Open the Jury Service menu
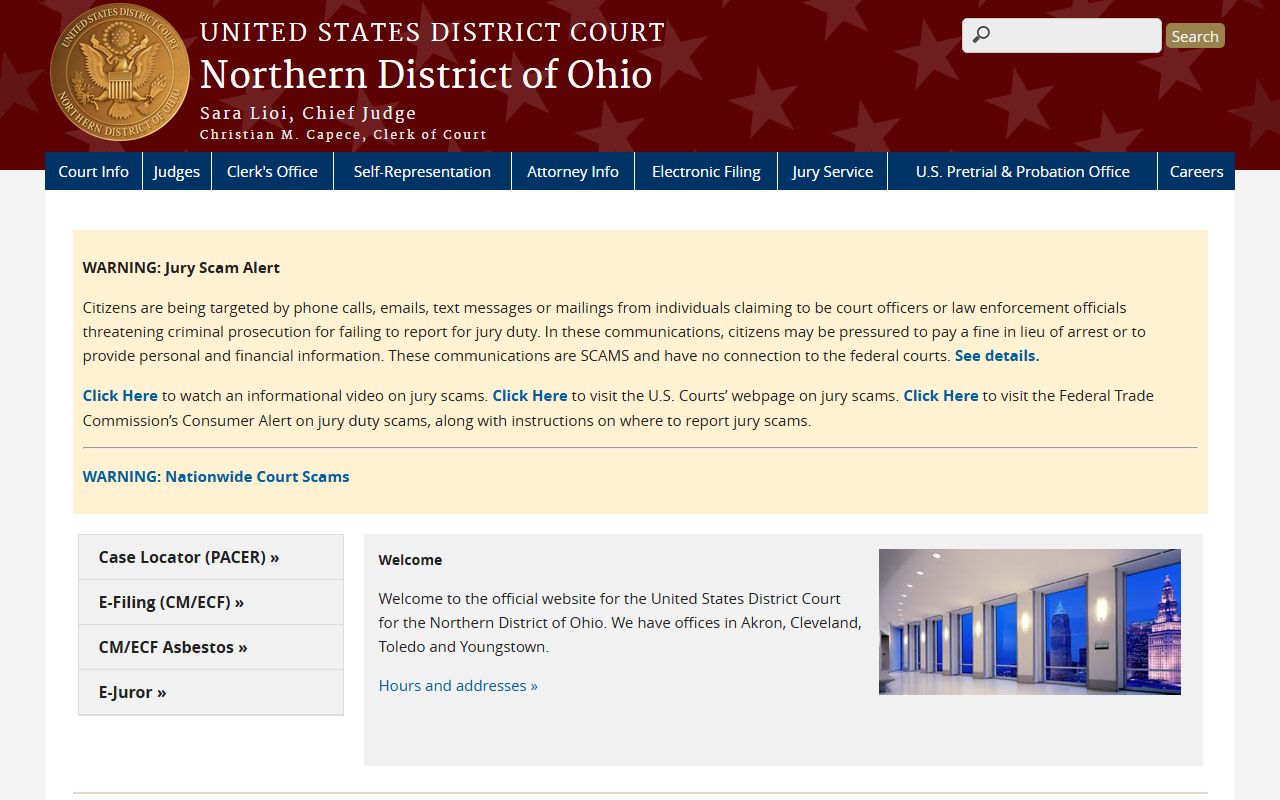The width and height of the screenshot is (1280, 800). point(832,171)
